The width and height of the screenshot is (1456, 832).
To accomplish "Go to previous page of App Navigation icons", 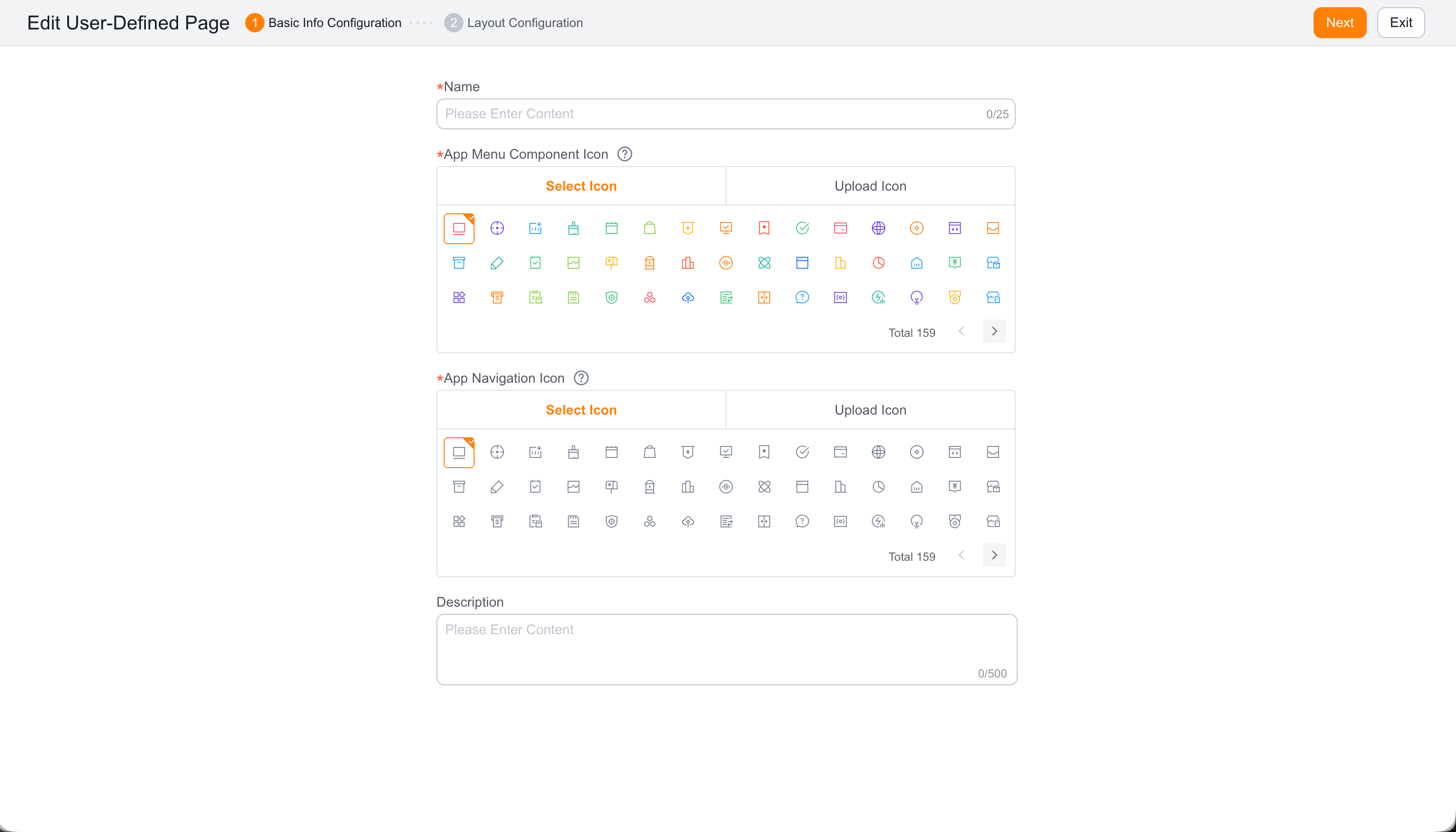I will coord(961,555).
